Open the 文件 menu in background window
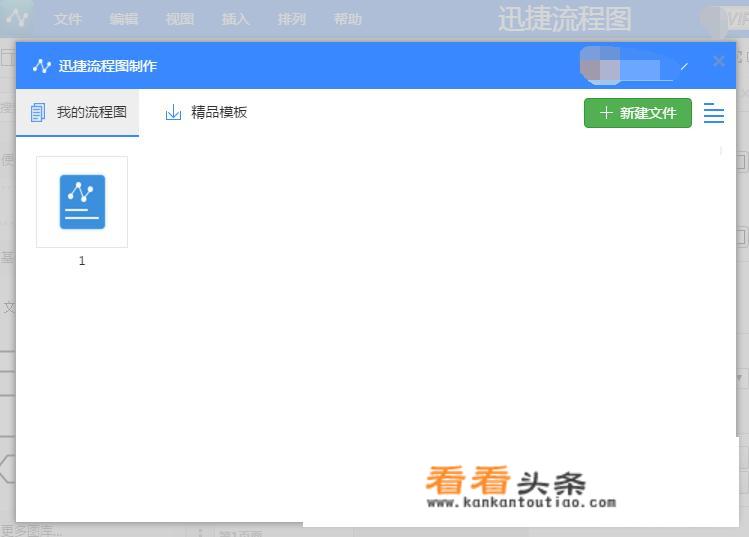This screenshot has height=537, width=749. pyautogui.click(x=68, y=20)
